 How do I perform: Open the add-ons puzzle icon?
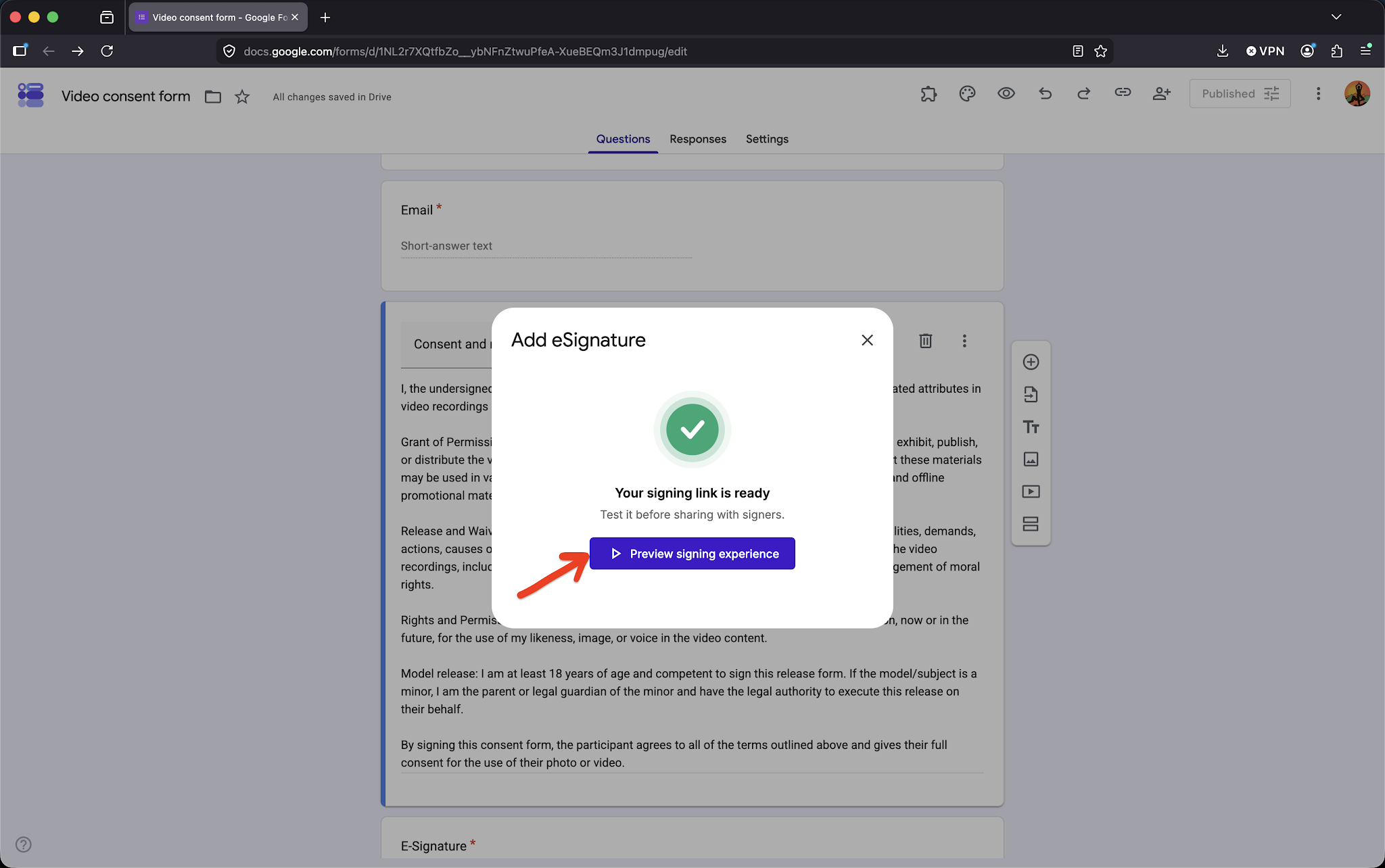coord(929,93)
